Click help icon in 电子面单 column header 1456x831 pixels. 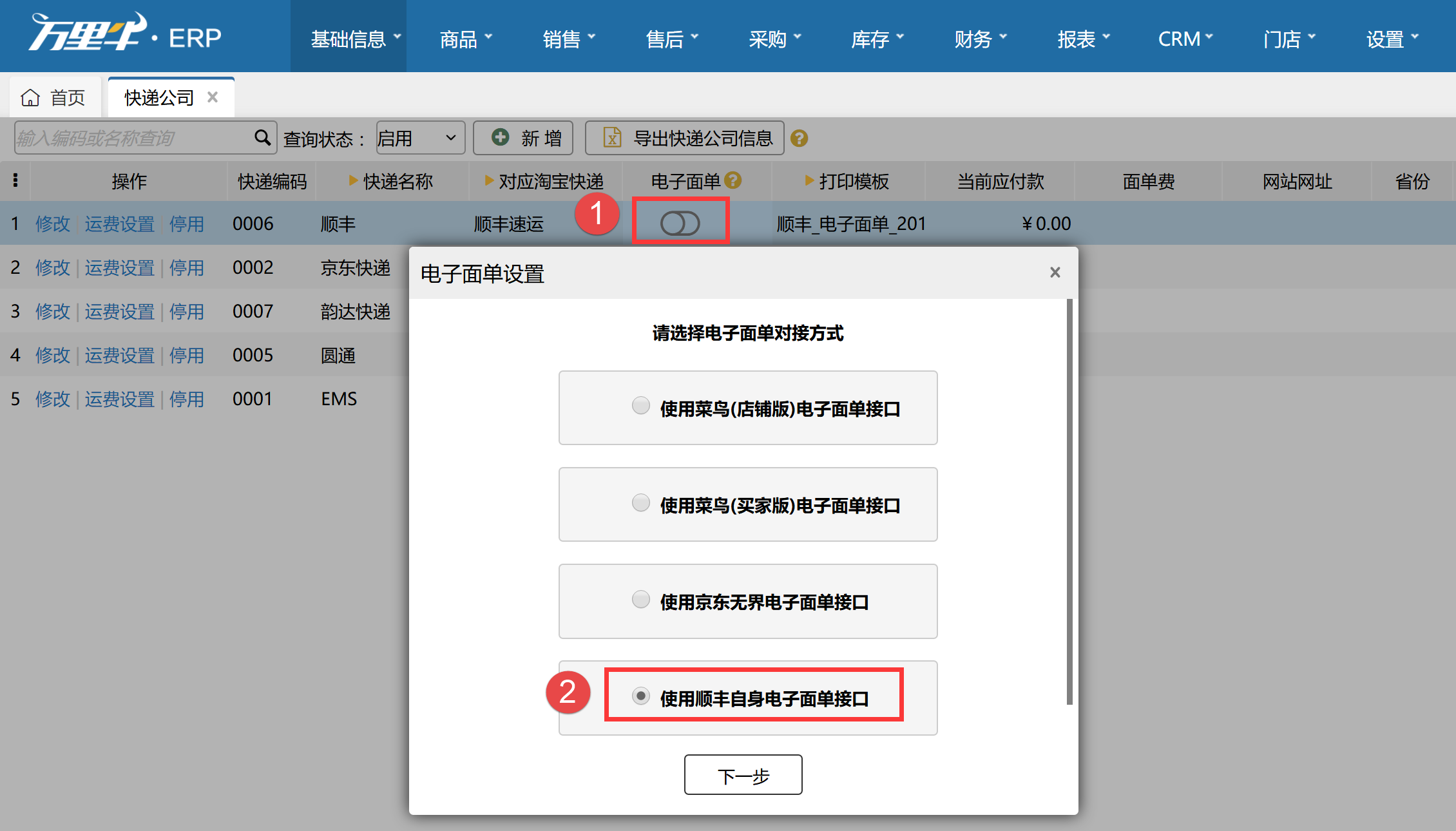(x=733, y=180)
